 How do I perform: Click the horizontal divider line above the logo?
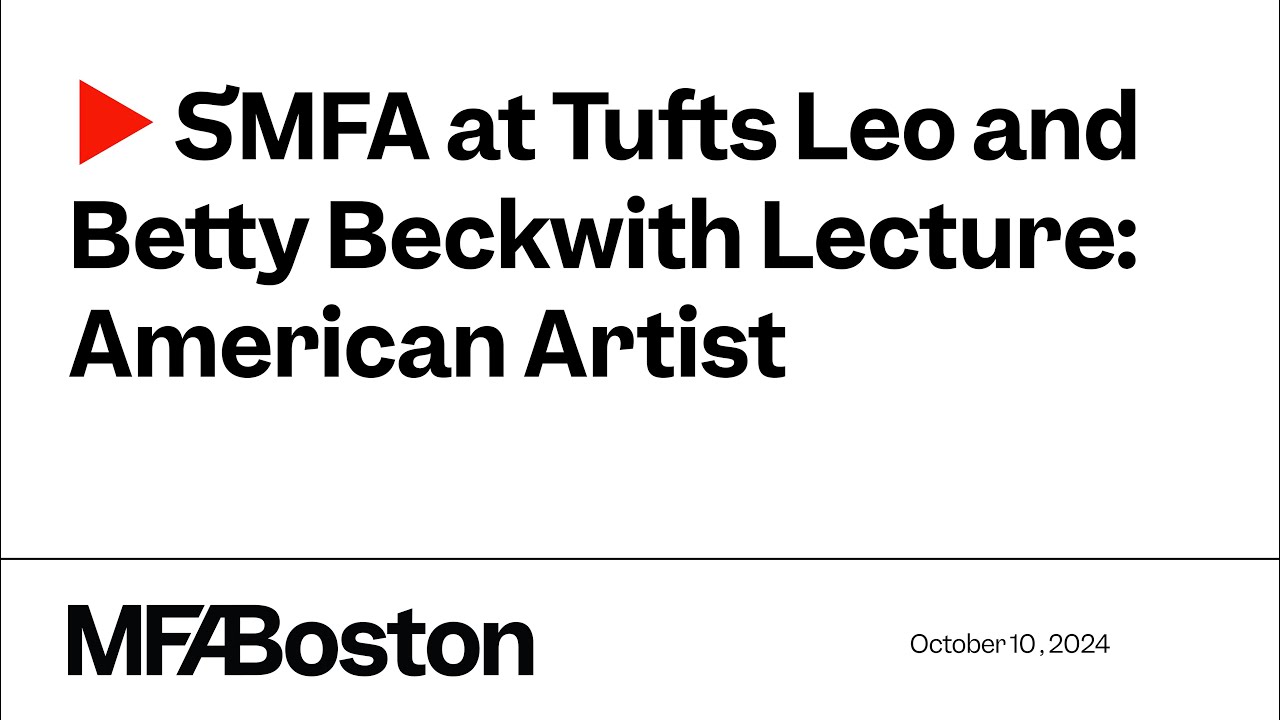pos(640,558)
